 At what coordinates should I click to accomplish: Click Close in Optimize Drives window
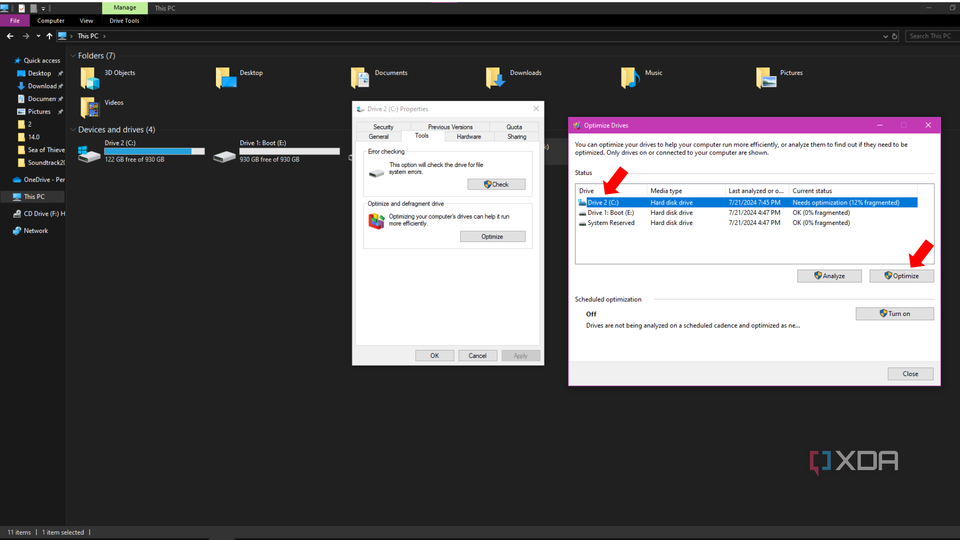point(910,374)
